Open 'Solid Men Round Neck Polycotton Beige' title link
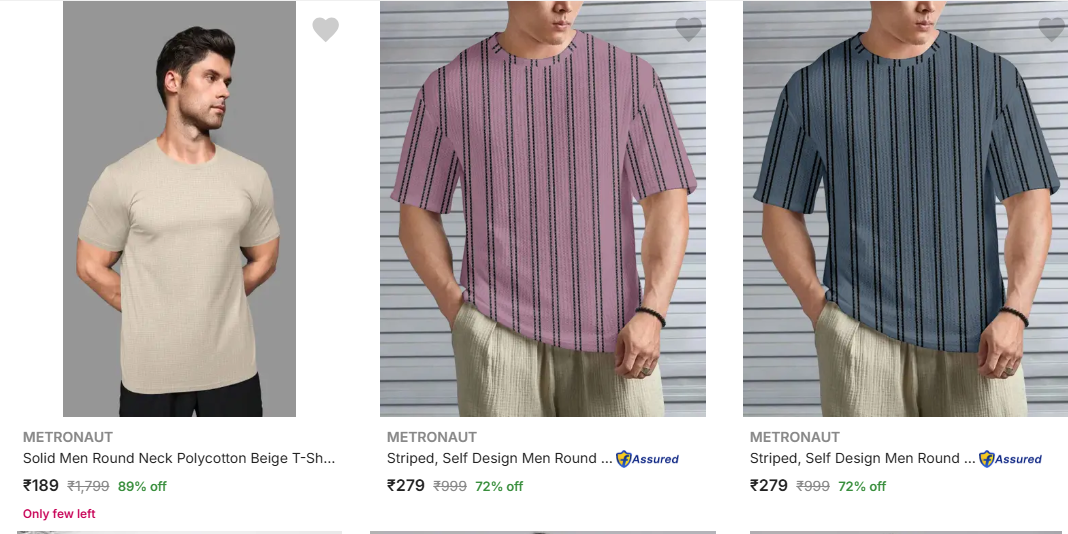The width and height of the screenshot is (1068, 534). pos(179,458)
